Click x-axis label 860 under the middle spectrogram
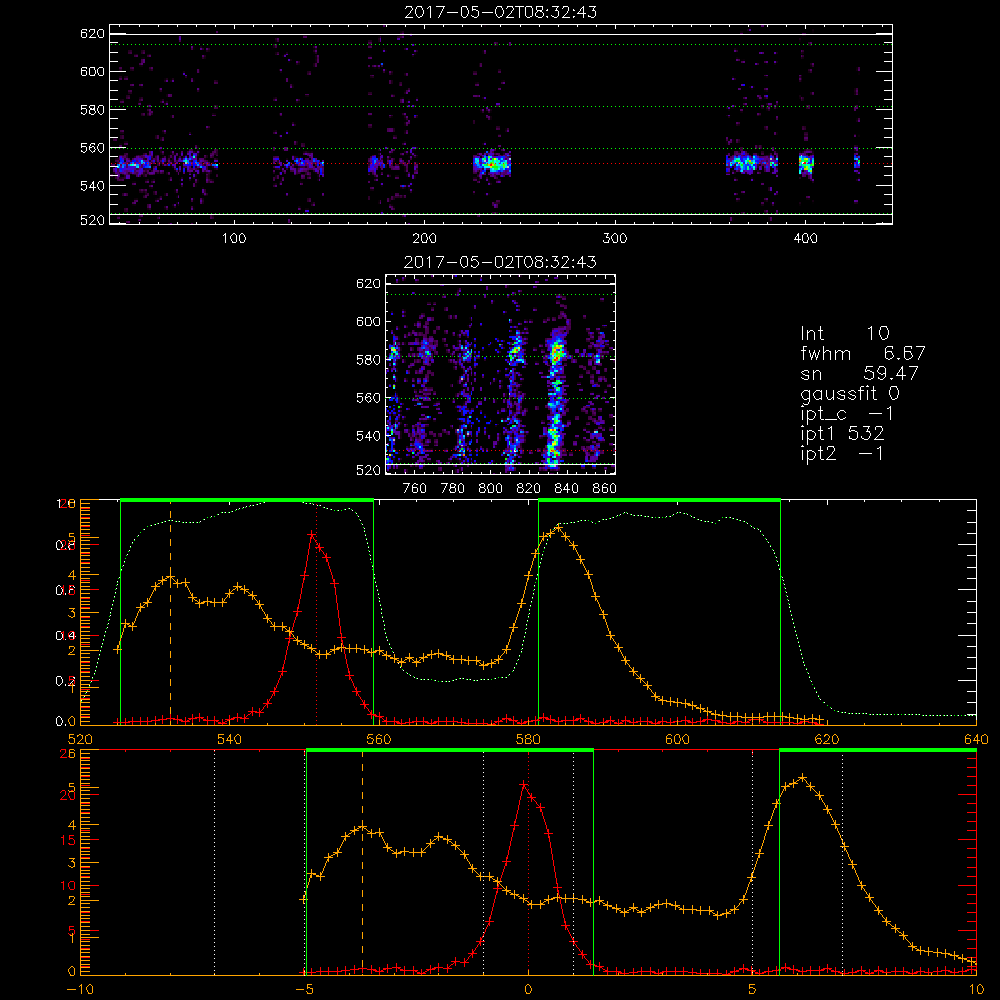Screen dimensions: 1000x1000 click(x=604, y=489)
